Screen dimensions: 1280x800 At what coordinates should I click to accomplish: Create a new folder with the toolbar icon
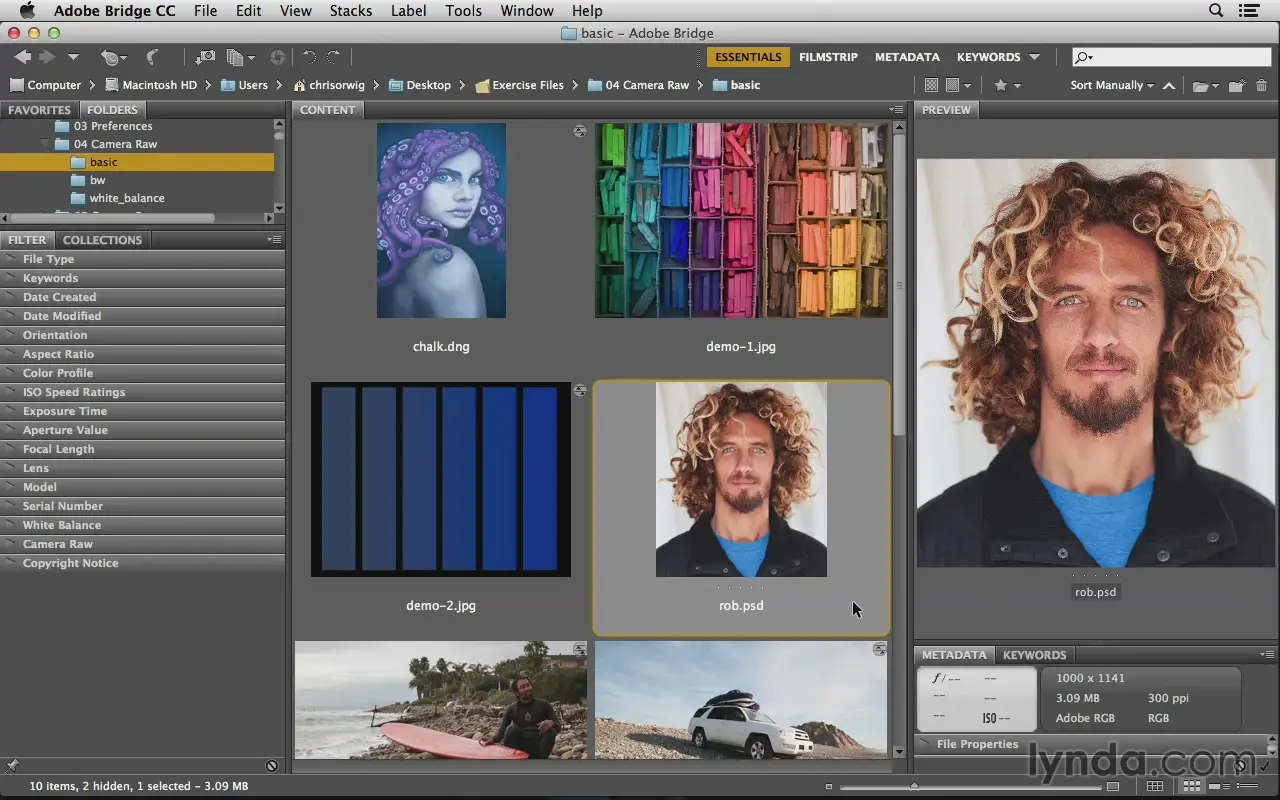tap(1236, 86)
